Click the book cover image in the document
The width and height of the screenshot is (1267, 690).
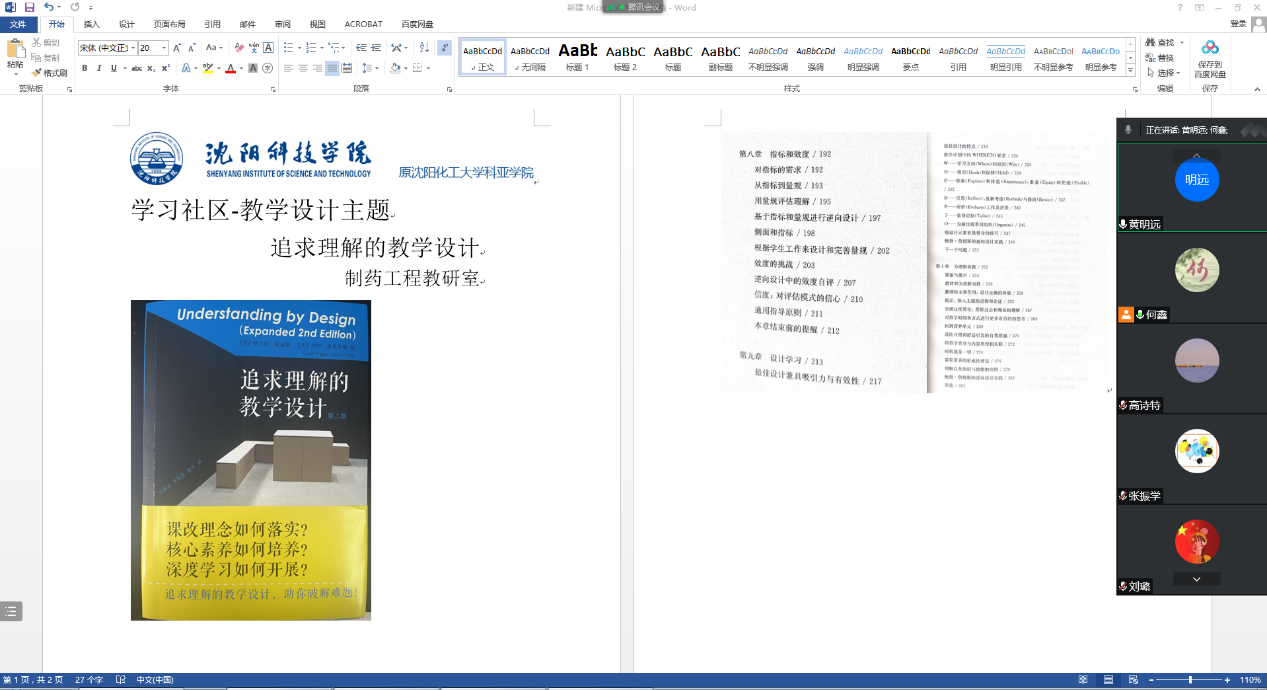(x=251, y=460)
